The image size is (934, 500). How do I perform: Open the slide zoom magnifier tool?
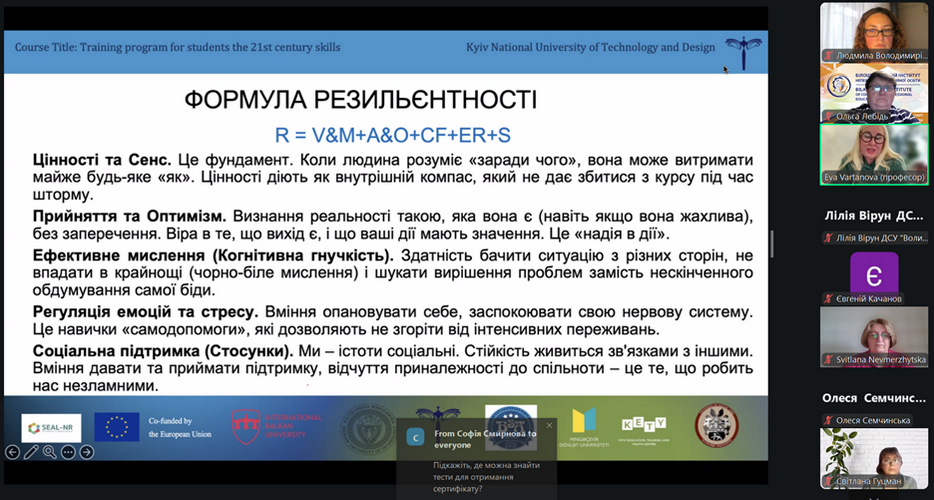point(49,452)
